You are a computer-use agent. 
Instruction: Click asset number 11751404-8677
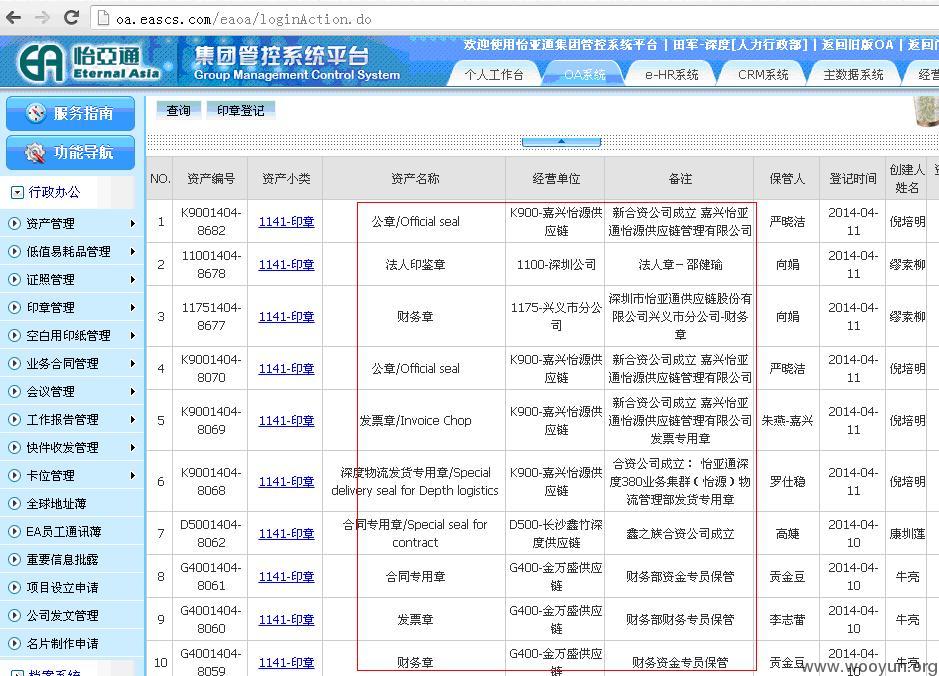(x=211, y=317)
